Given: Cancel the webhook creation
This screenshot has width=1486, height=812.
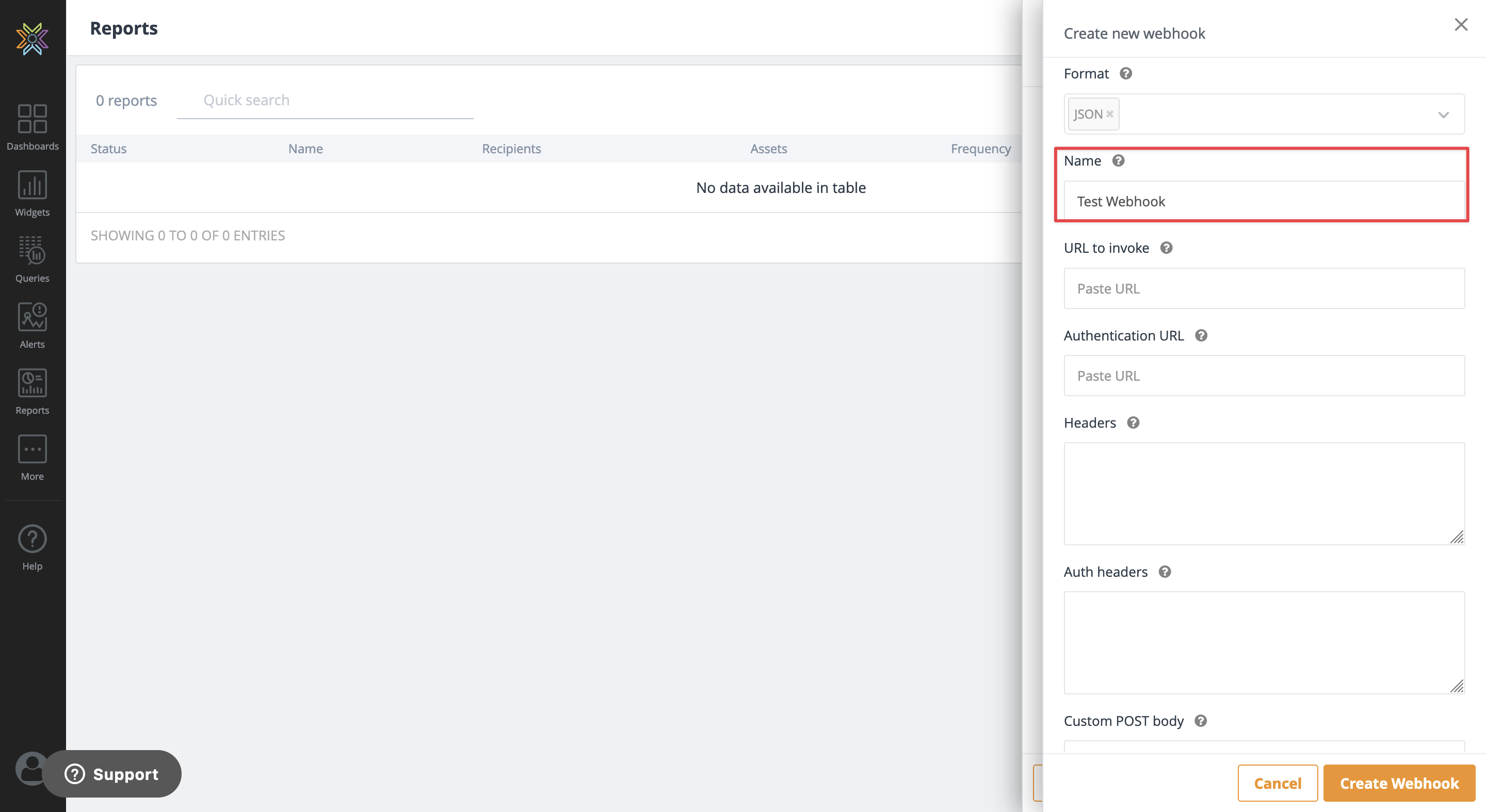Looking at the screenshot, I should [x=1277, y=783].
